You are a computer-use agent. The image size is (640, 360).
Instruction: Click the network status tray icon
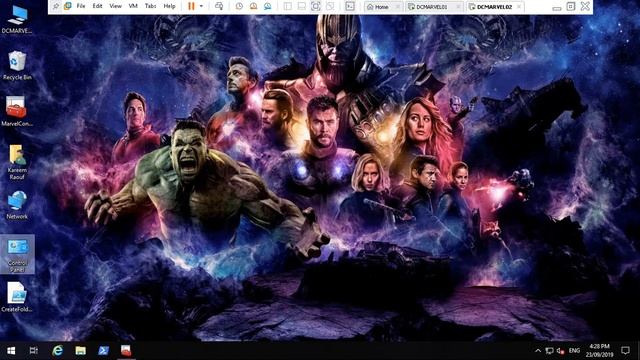pyautogui.click(x=549, y=351)
